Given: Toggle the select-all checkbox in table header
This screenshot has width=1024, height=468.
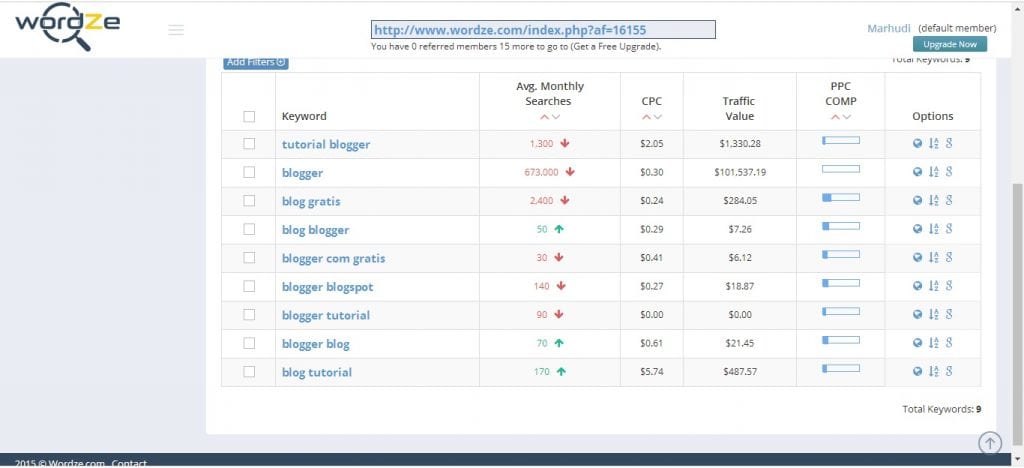Looking at the screenshot, I should pyautogui.click(x=249, y=116).
